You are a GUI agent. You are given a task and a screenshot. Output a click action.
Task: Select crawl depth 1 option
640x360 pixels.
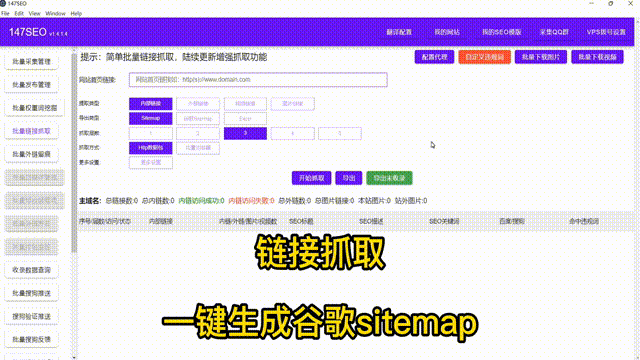tap(151, 133)
